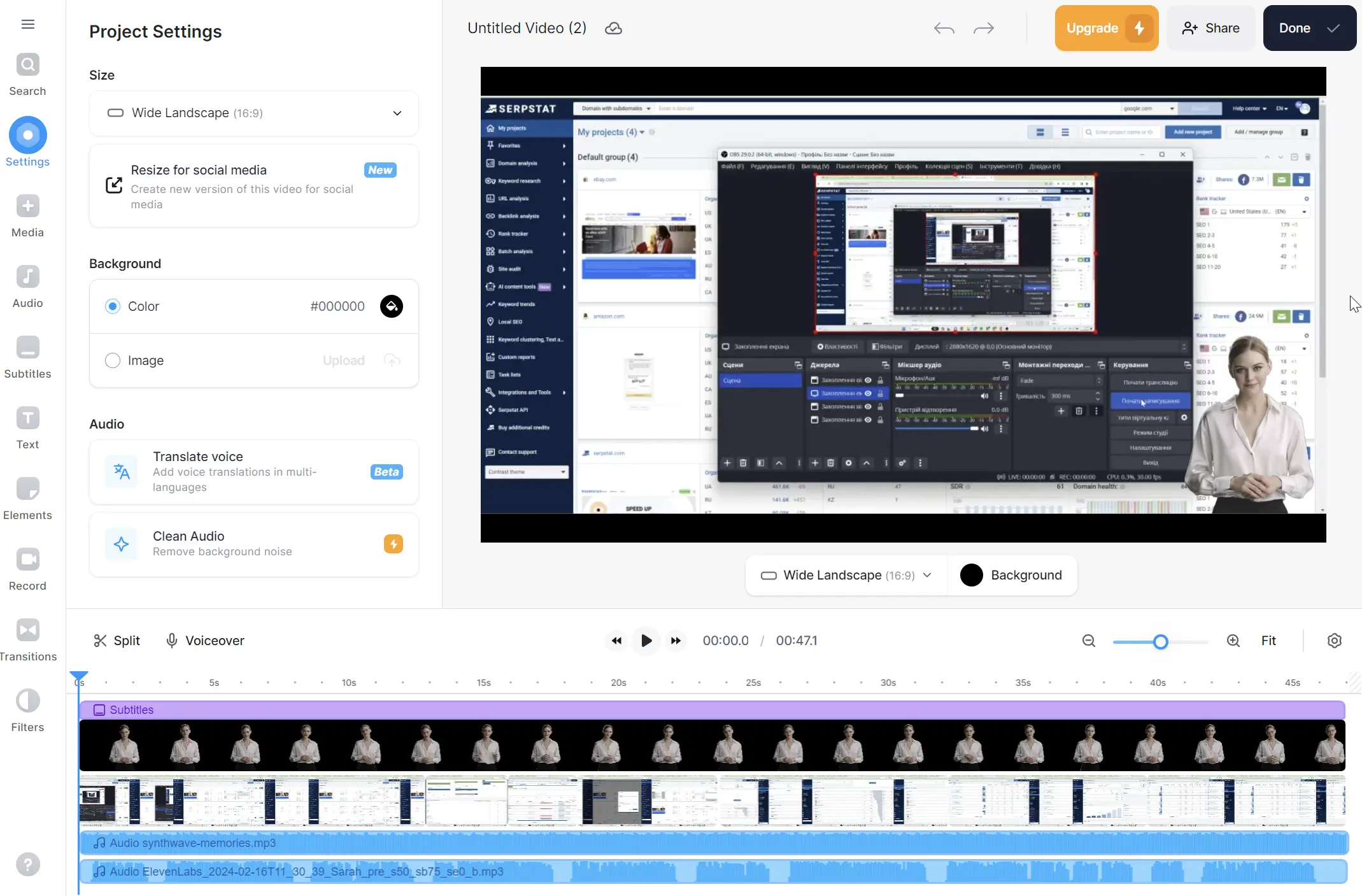Select the Color background radio button
This screenshot has width=1362, height=896.
112,306
